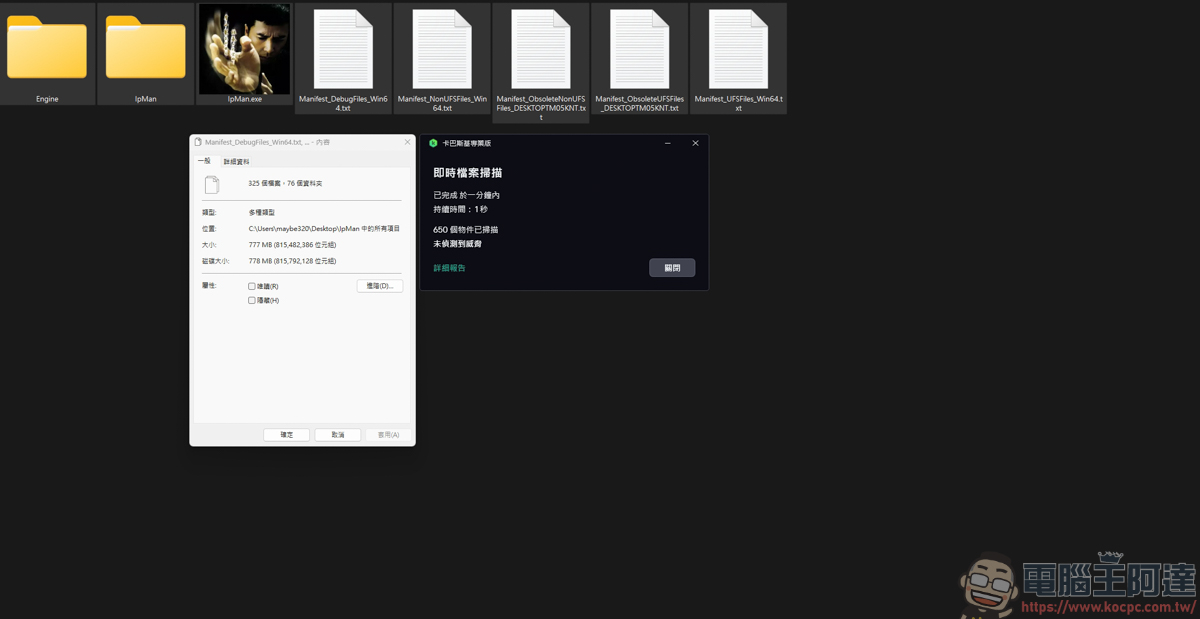Click the 關閉 button in Kaspersky scan window
Screen dimensions: 1200x619
(x=672, y=268)
